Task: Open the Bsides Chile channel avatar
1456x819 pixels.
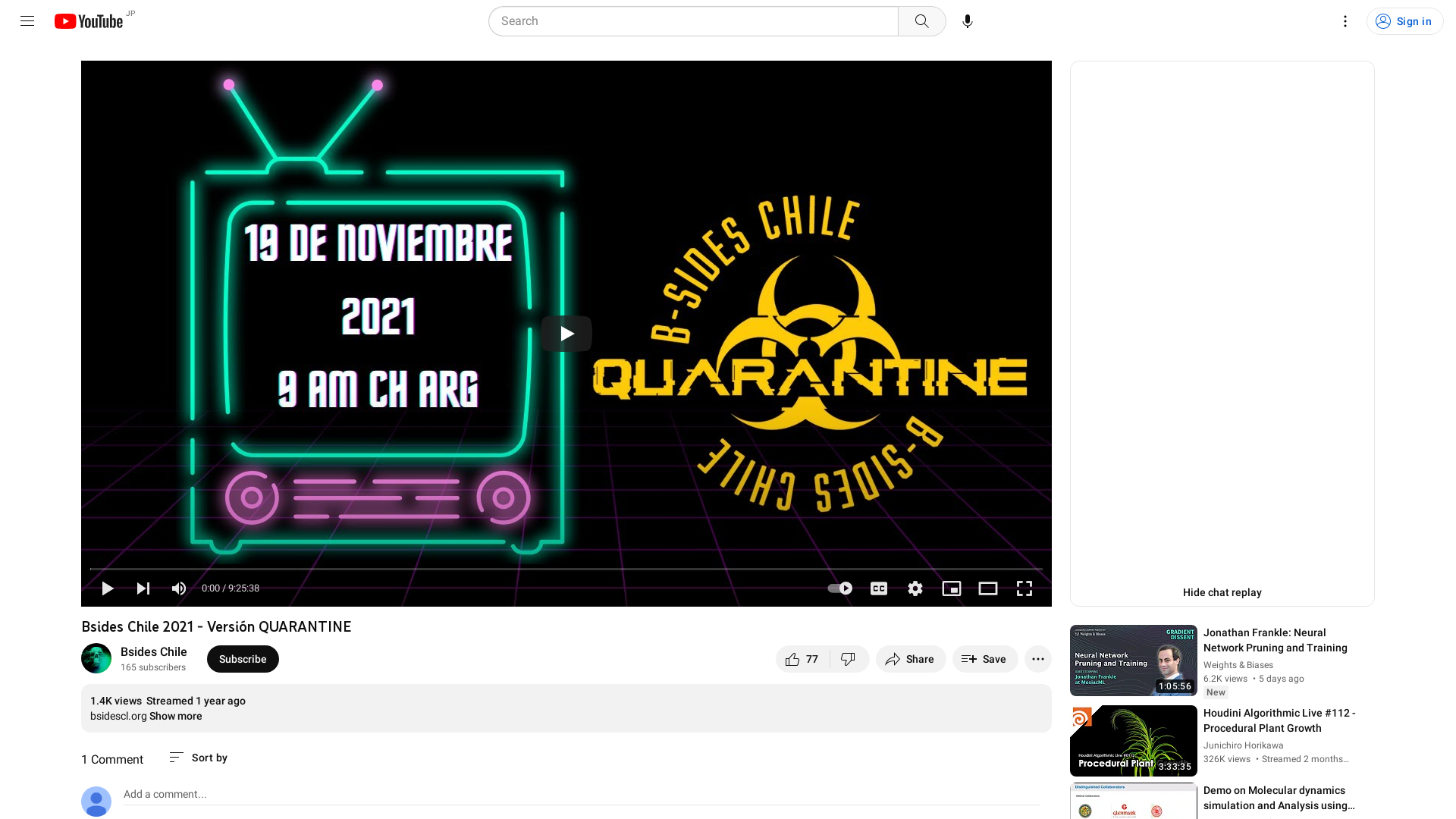Action: (x=96, y=658)
